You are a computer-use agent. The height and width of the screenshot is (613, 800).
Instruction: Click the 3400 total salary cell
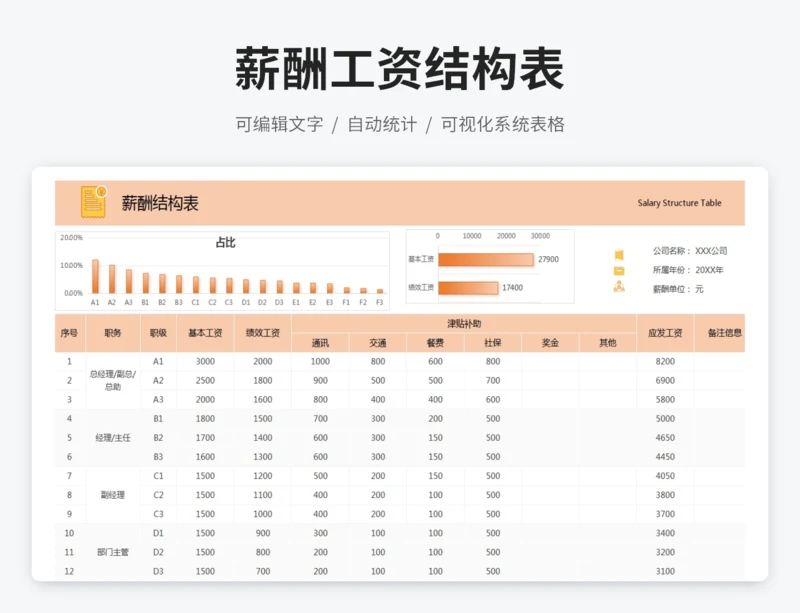point(665,533)
